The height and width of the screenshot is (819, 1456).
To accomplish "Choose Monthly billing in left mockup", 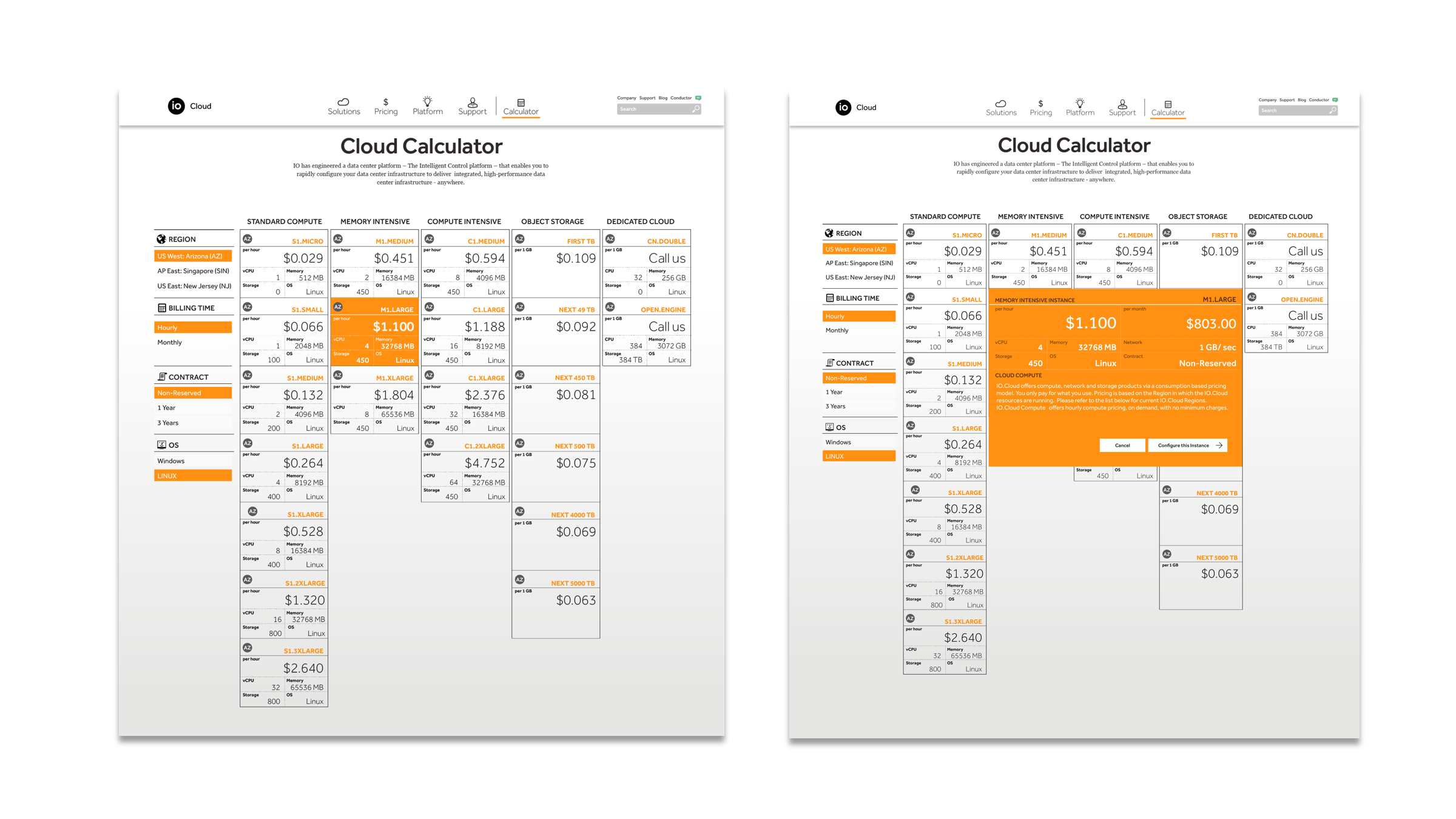I will pos(193,342).
